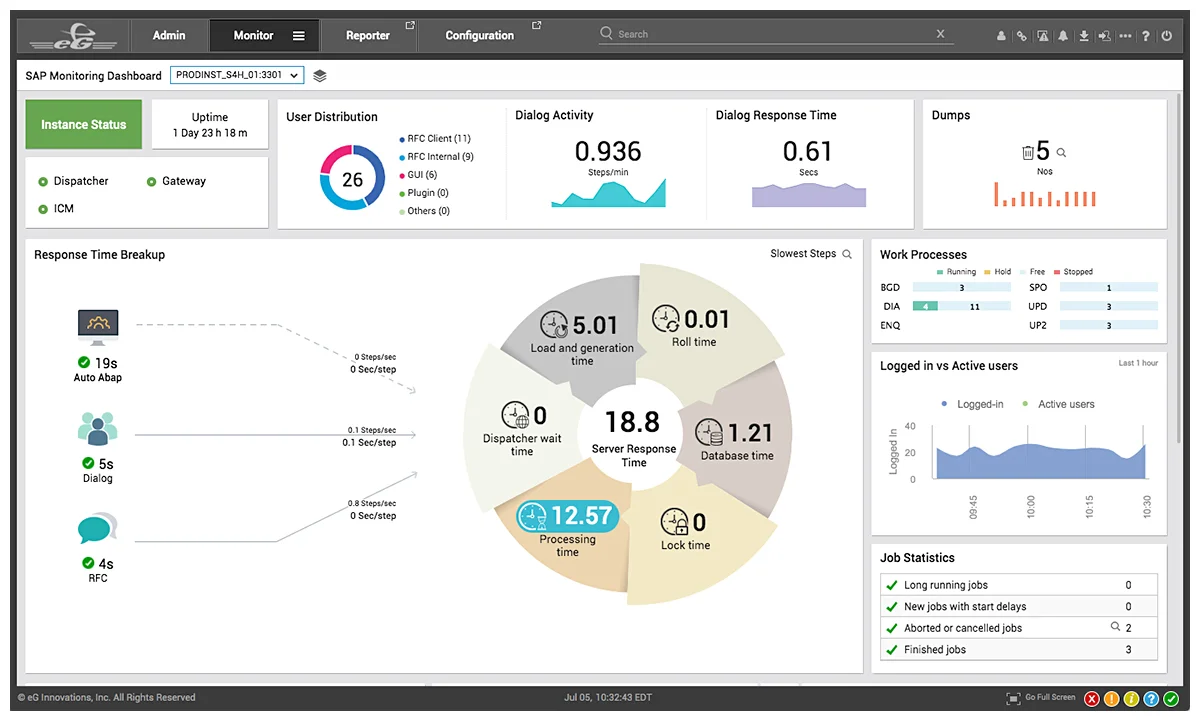Click the Finished jobs row
Viewport: 1200px width, 721px height.
click(x=1018, y=649)
